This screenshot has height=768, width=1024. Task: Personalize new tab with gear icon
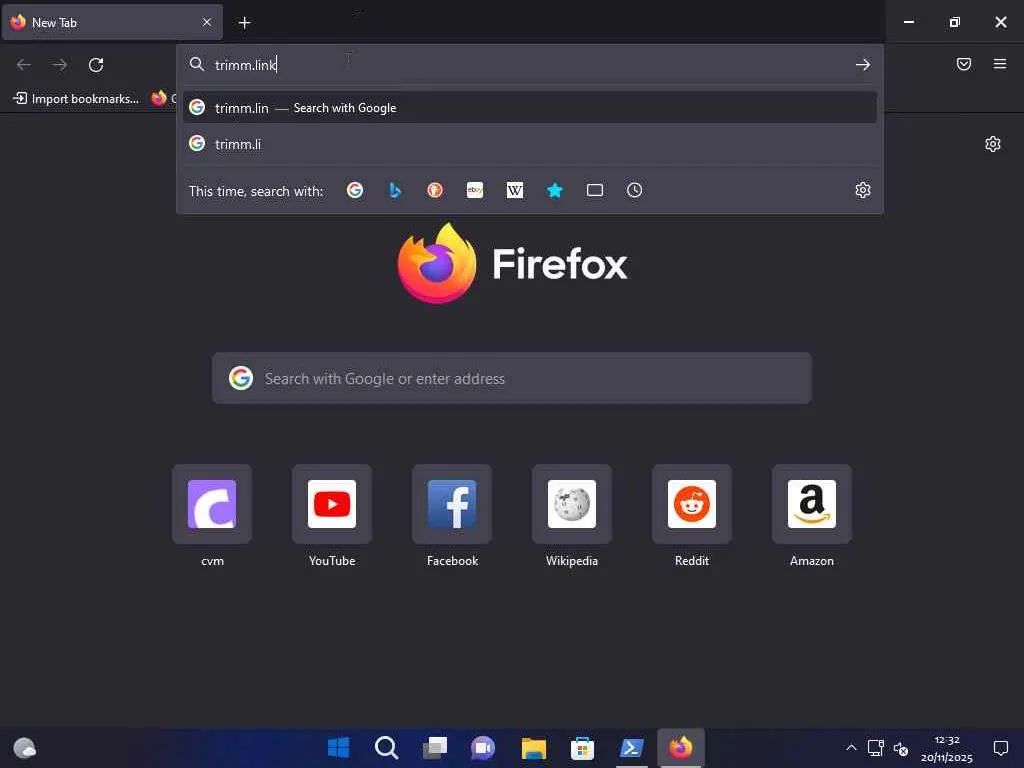[992, 144]
